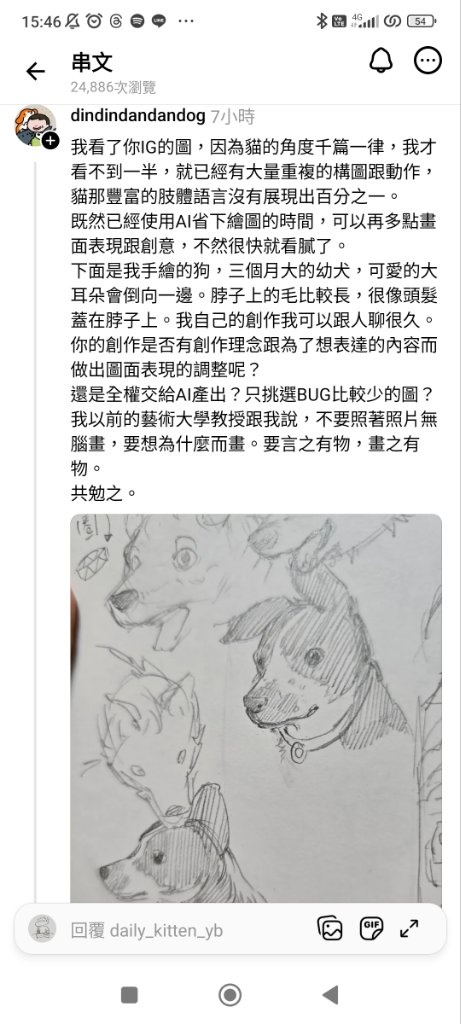Open dindindandandog profile avatar
Image resolution: width=461 pixels, height=1024 pixels.
click(35, 125)
